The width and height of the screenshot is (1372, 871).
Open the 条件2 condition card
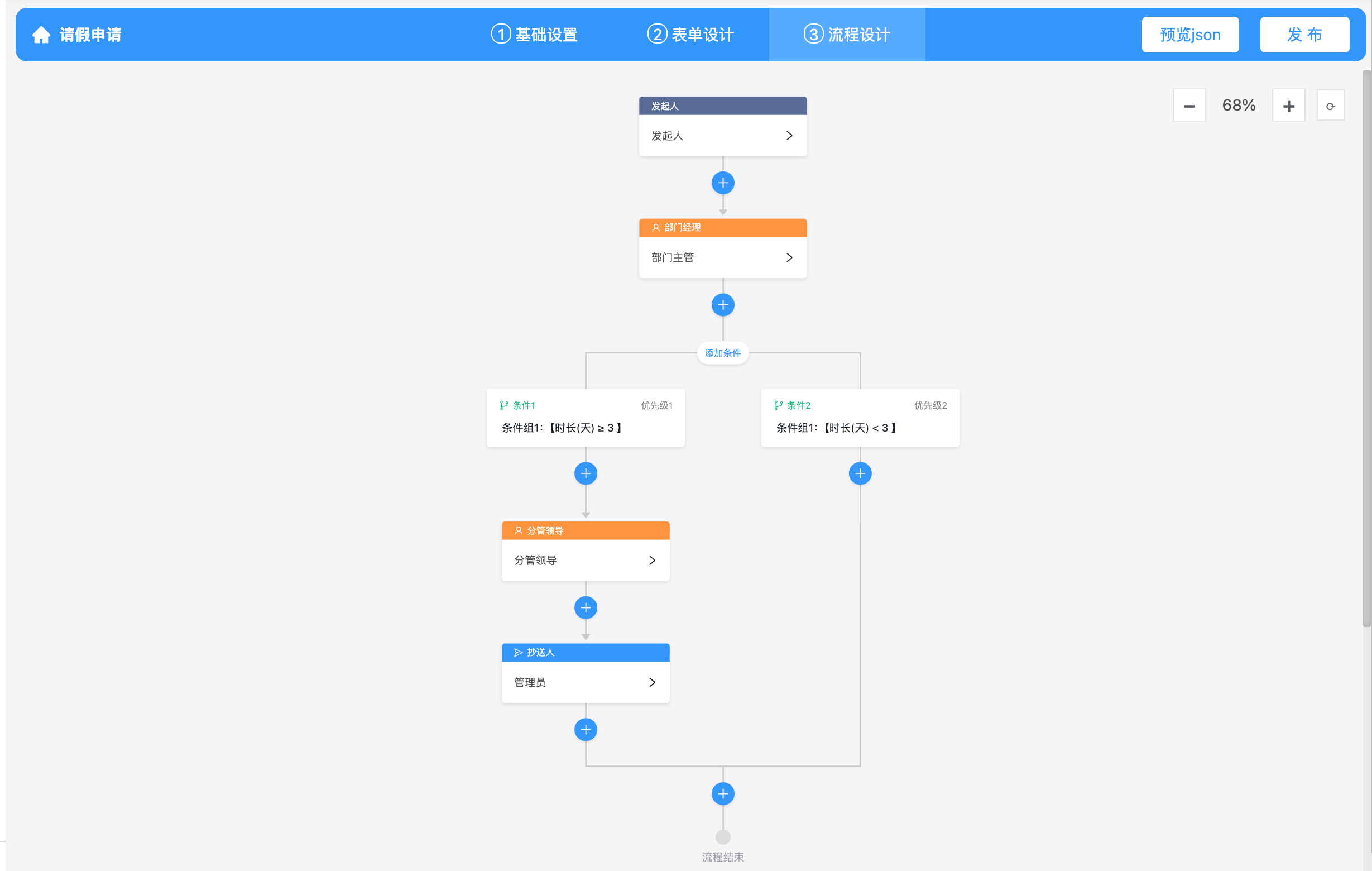860,417
